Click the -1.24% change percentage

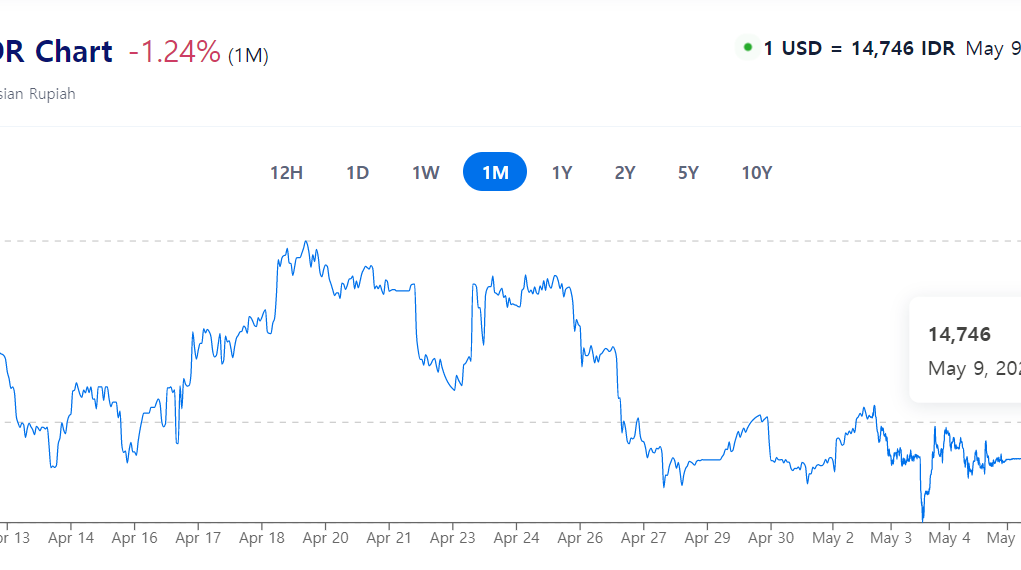click(x=174, y=52)
